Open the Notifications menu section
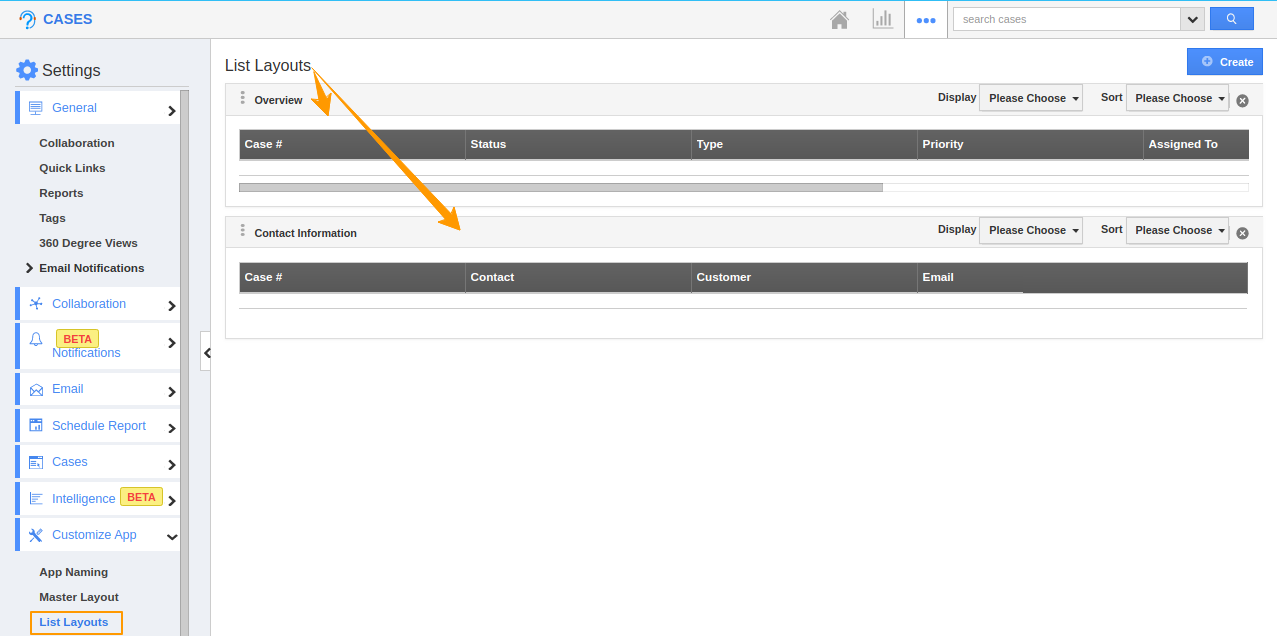This screenshot has height=636, width=1277. click(x=98, y=345)
